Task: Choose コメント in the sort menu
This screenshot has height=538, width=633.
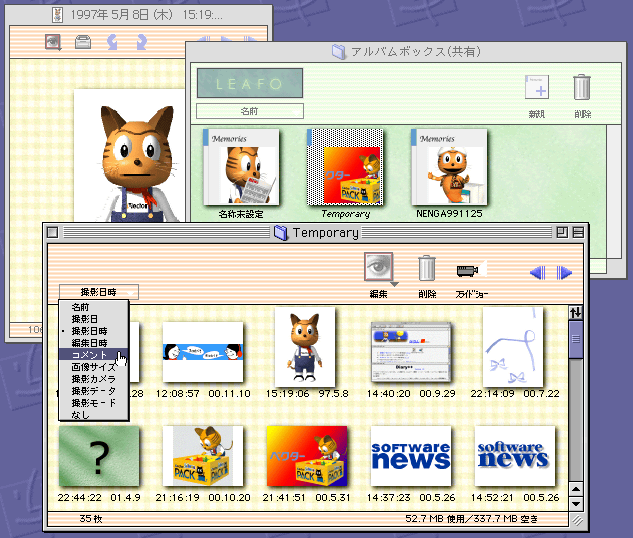Action: pos(94,355)
